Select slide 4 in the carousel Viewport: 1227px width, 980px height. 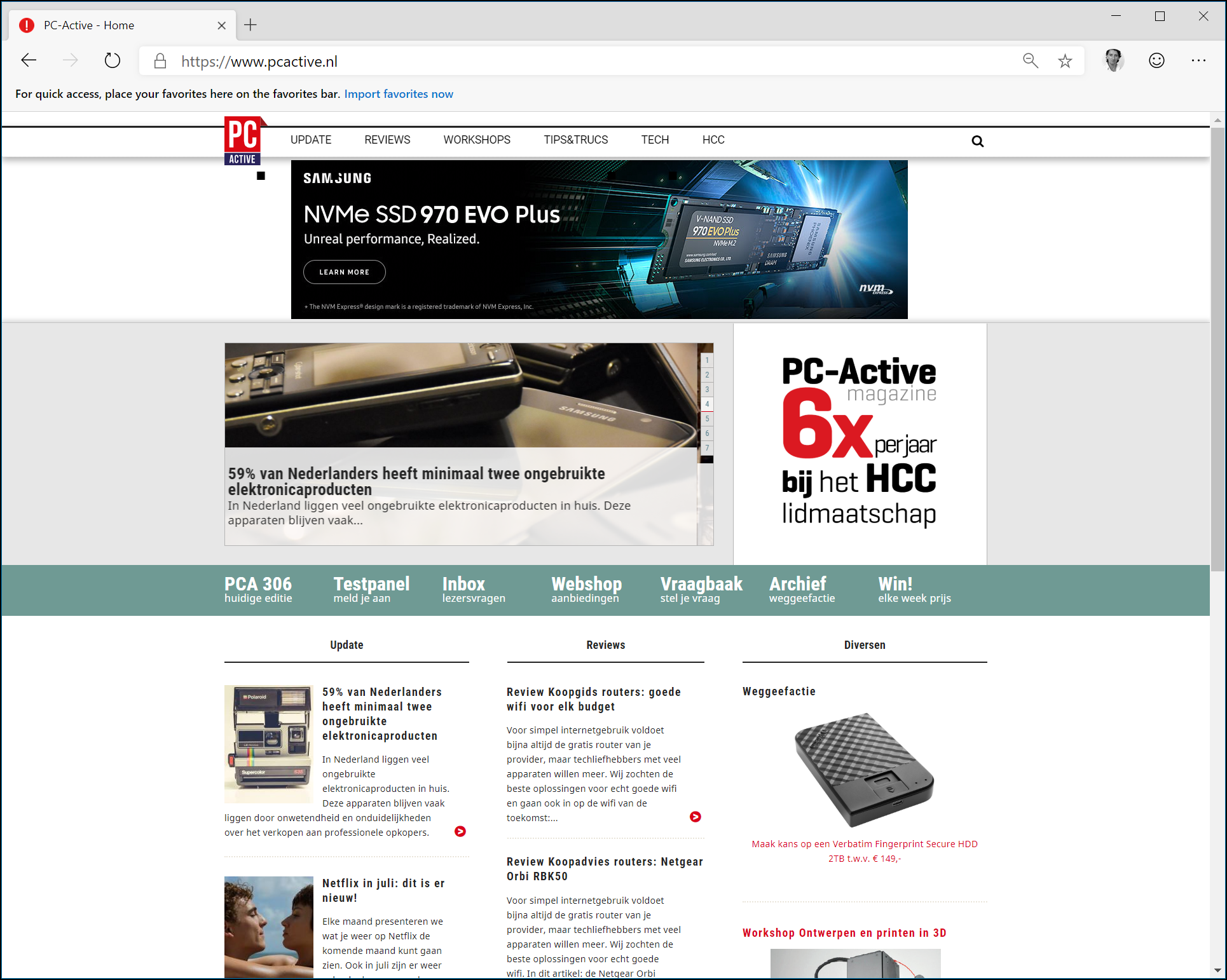[706, 404]
